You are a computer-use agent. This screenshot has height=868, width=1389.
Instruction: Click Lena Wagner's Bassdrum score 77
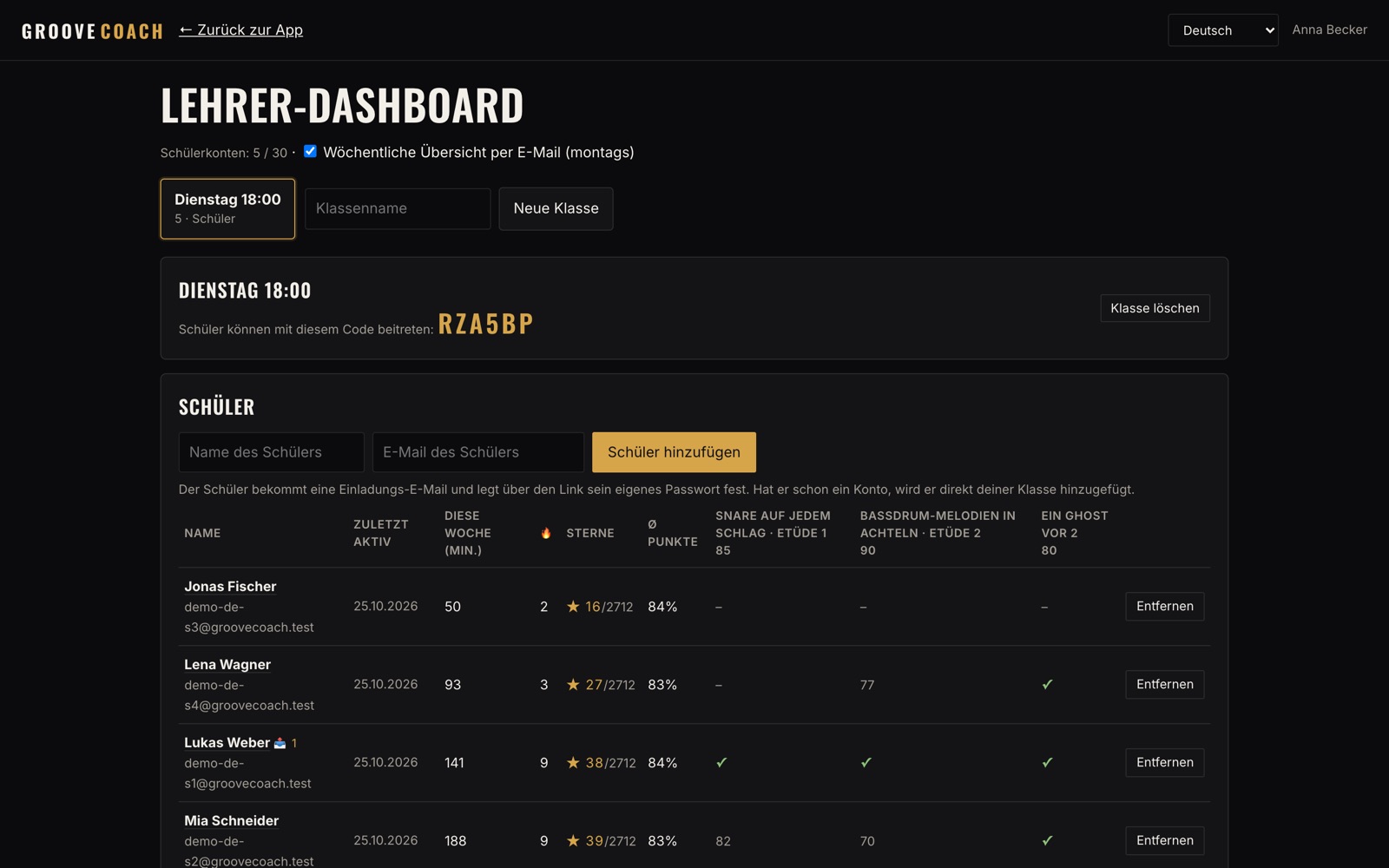tap(867, 685)
